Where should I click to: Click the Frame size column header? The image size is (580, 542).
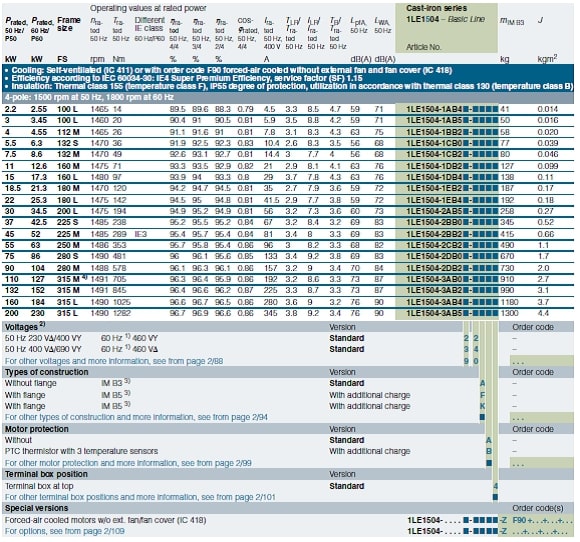point(69,24)
